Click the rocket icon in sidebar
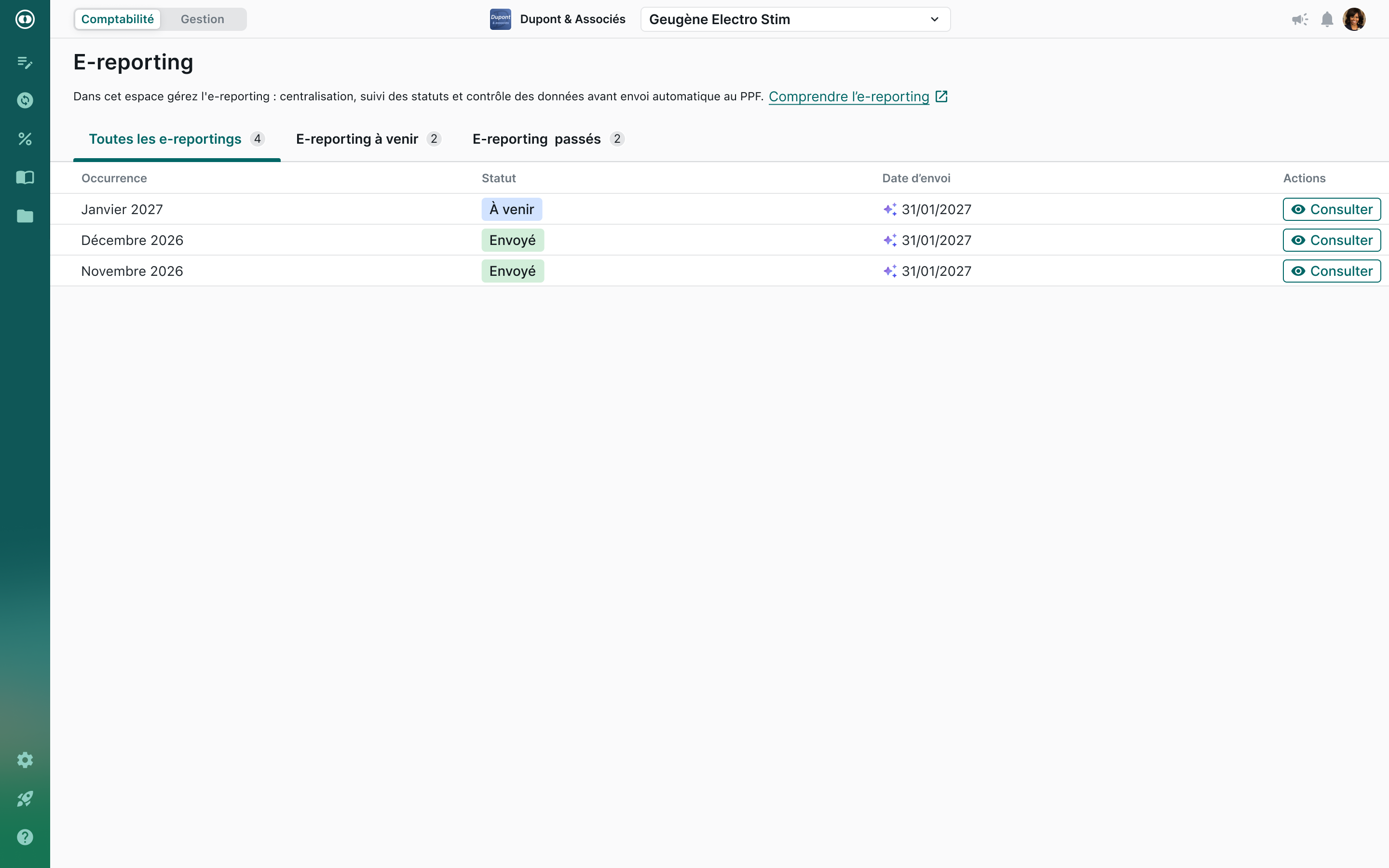 [25, 799]
